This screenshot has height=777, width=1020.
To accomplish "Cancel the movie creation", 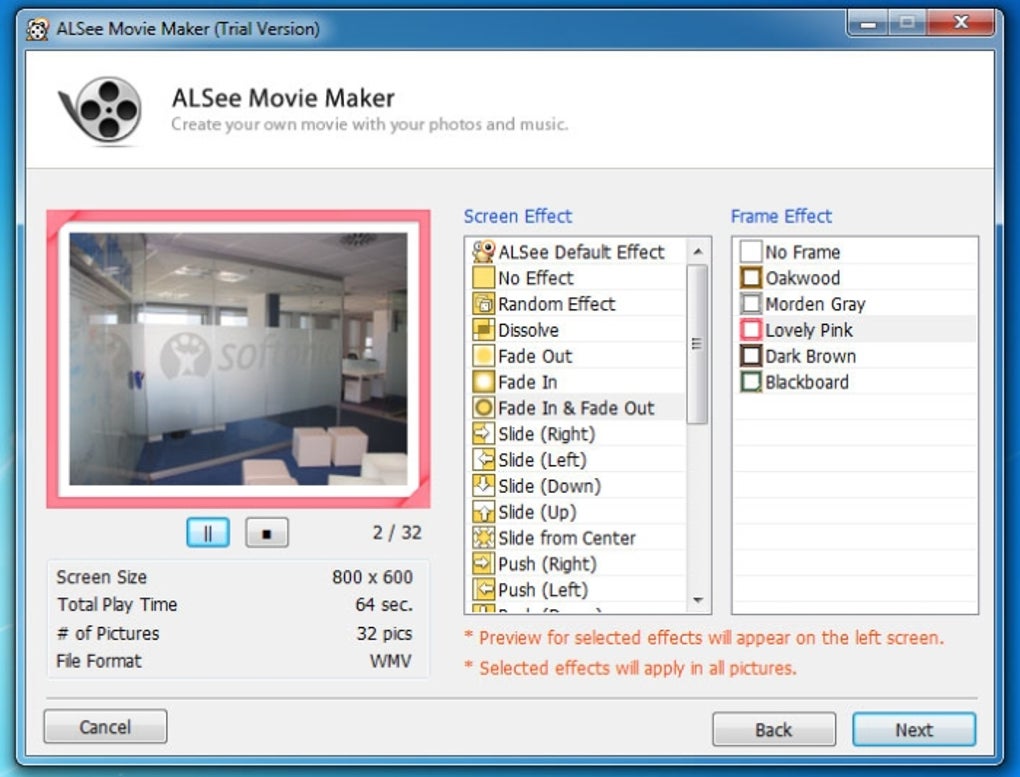I will click(104, 726).
